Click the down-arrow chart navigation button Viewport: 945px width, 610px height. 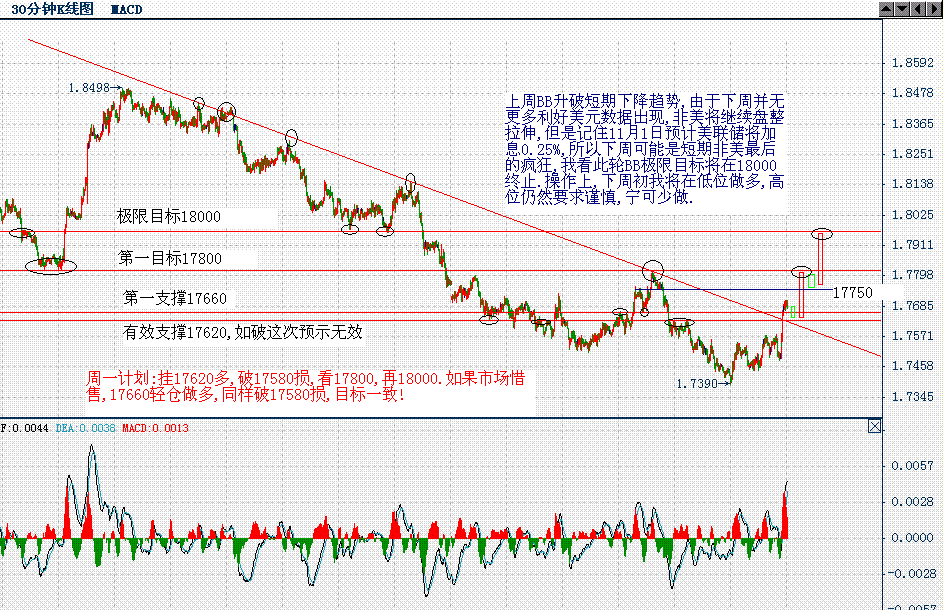point(902,8)
